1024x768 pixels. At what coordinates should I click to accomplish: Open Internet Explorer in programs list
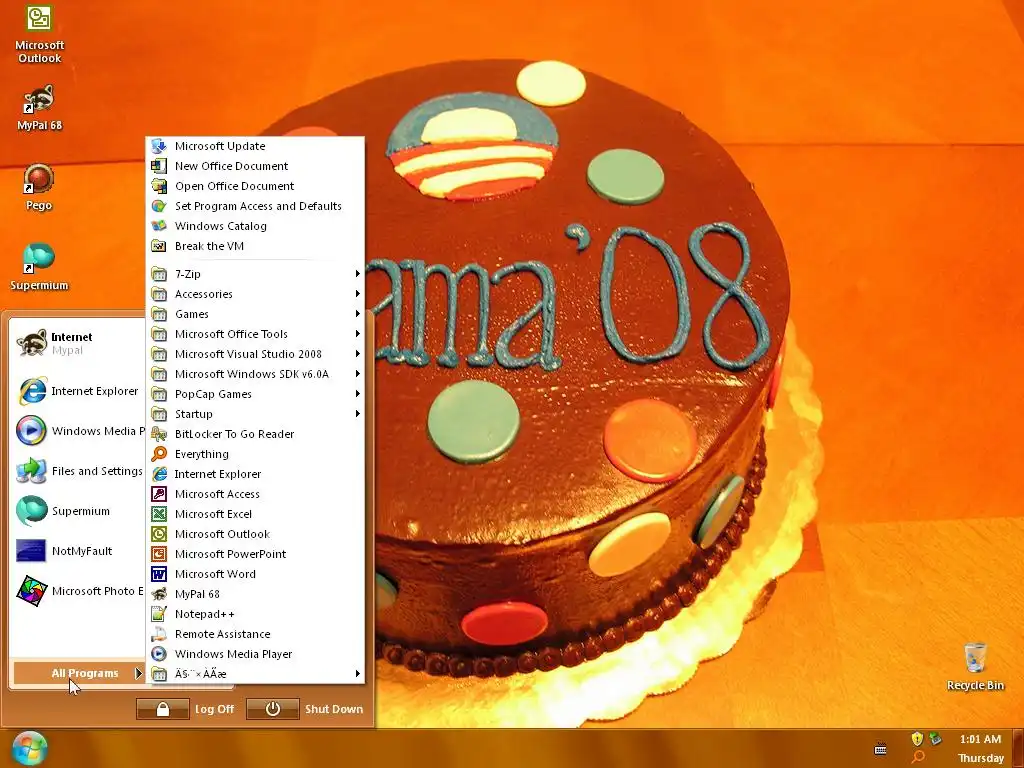tap(255, 474)
